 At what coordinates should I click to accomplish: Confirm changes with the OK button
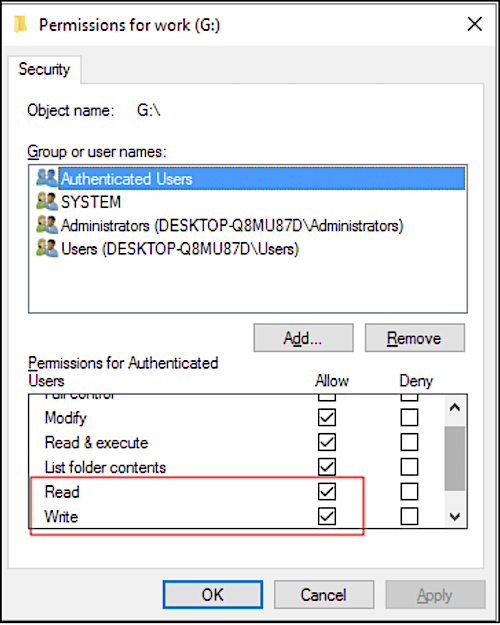point(213,595)
